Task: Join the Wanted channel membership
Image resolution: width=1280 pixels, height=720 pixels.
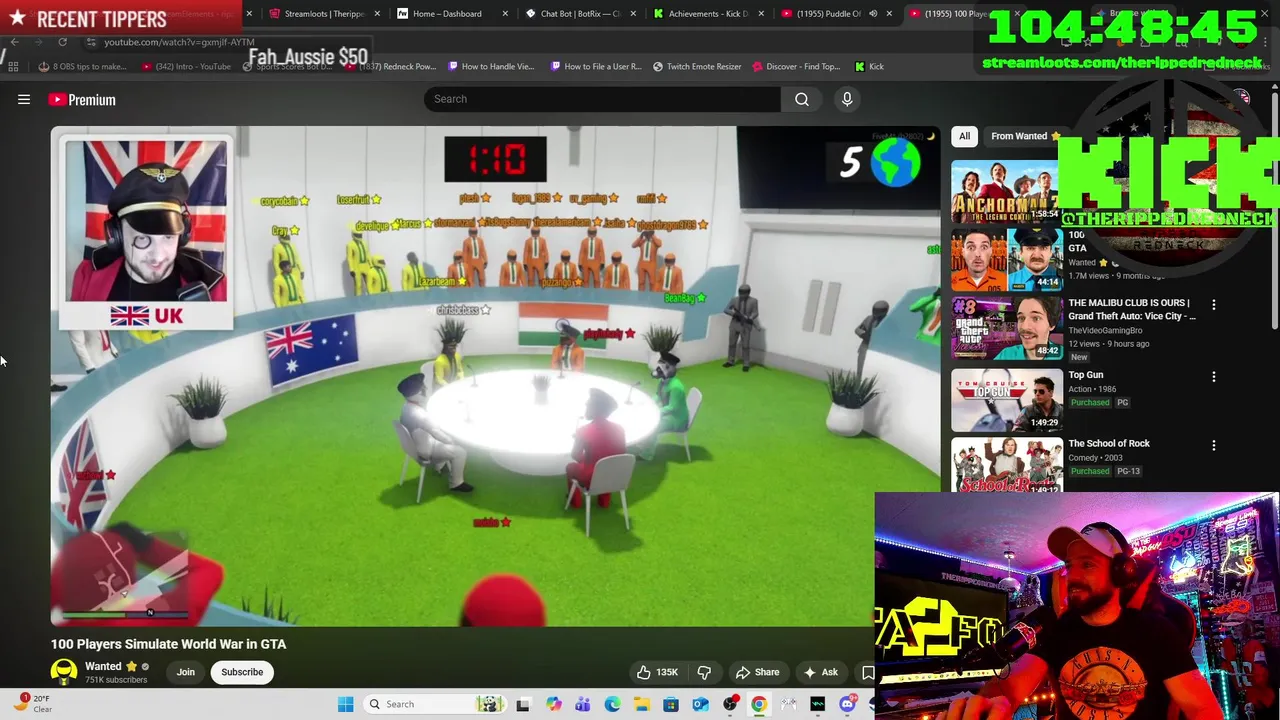Action: [x=186, y=672]
